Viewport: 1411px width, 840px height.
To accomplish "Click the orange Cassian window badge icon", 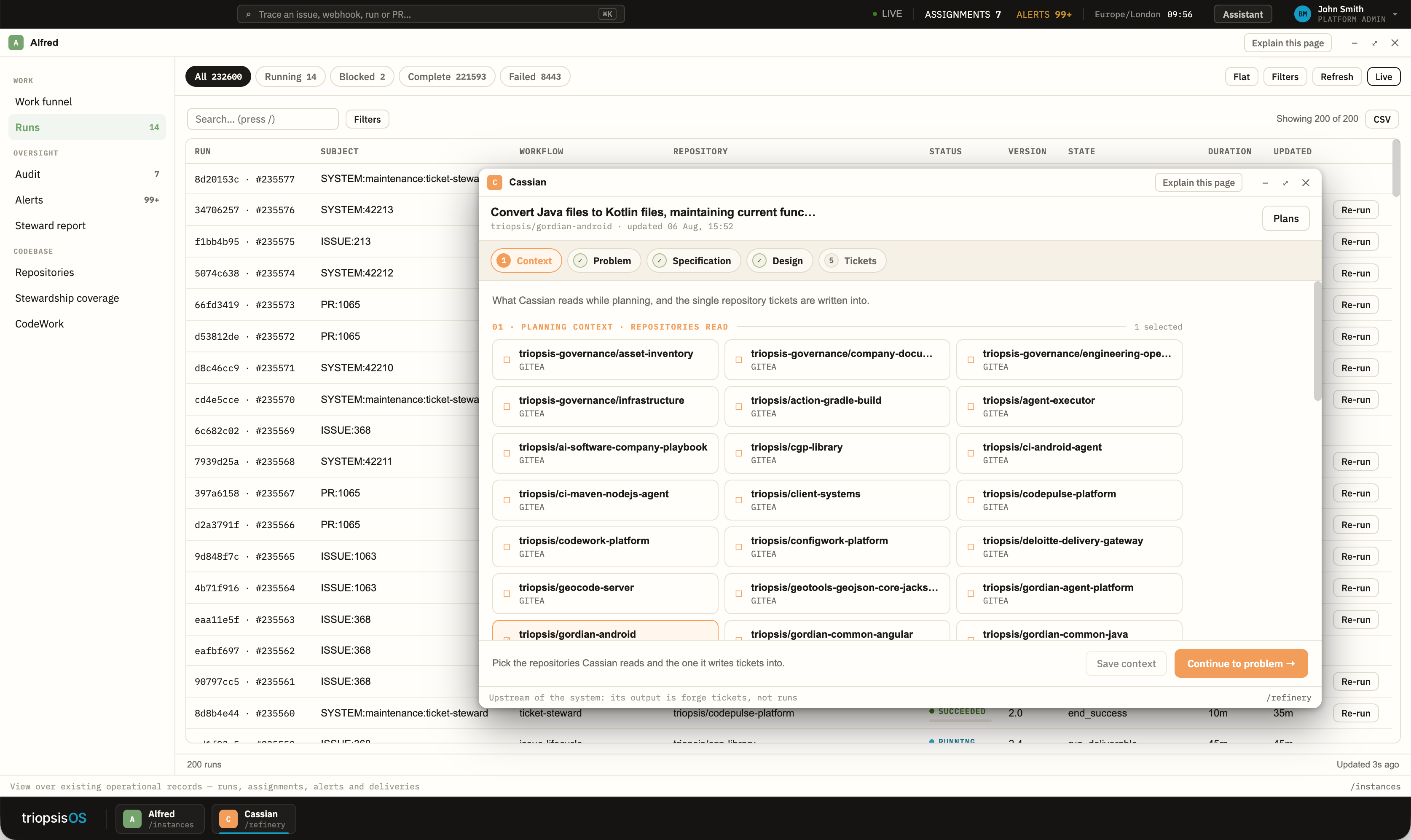I will [x=495, y=182].
